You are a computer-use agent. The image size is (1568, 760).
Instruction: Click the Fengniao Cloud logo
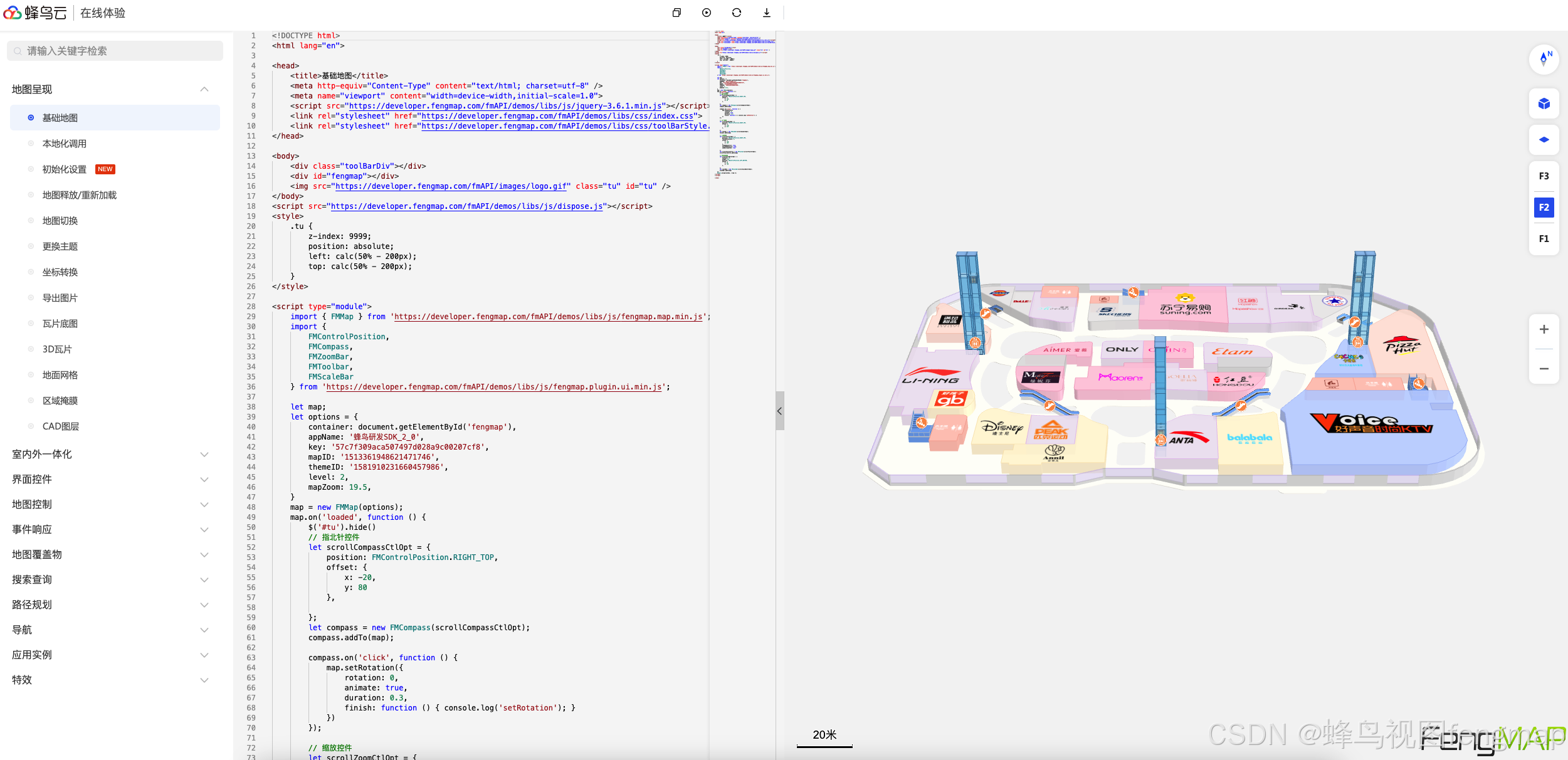[35, 13]
